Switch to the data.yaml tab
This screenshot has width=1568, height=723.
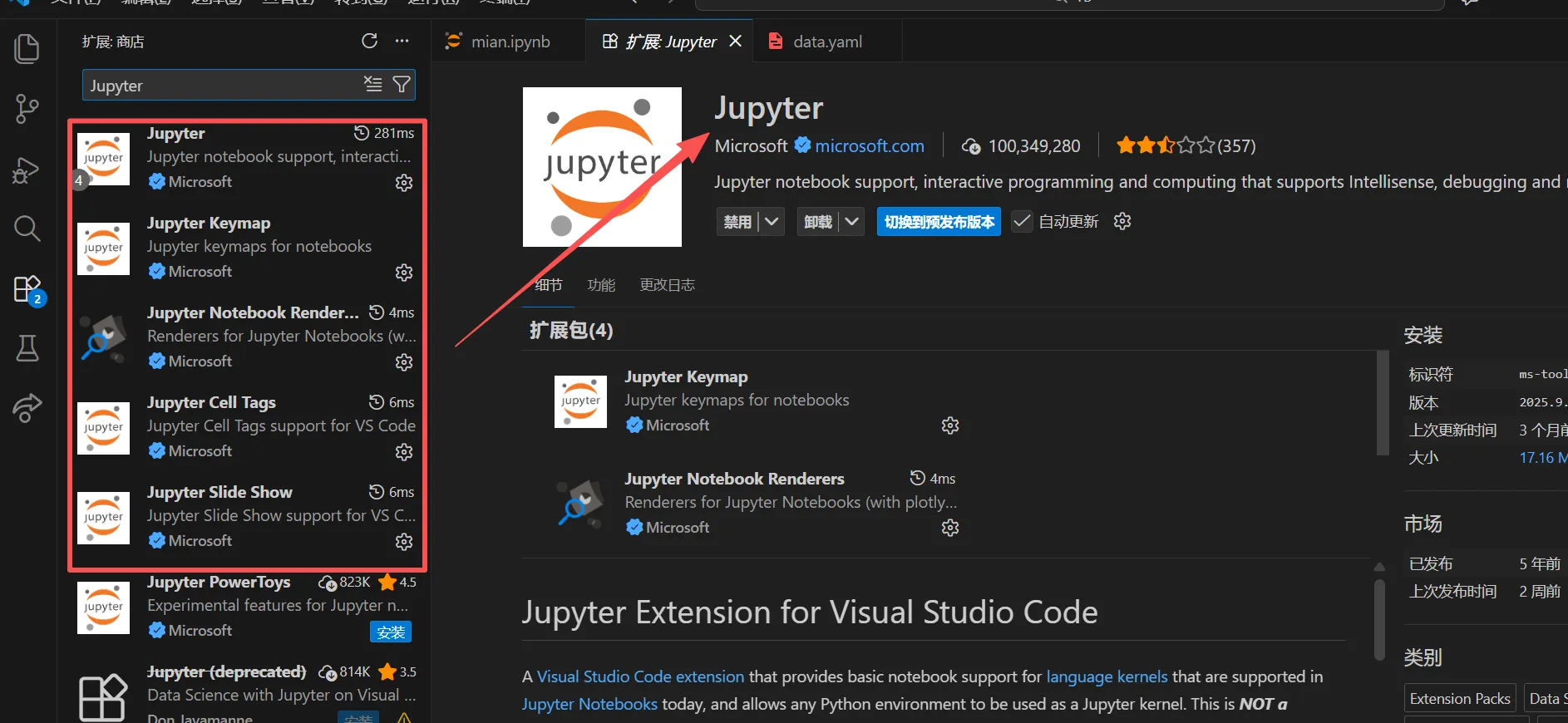click(x=826, y=42)
